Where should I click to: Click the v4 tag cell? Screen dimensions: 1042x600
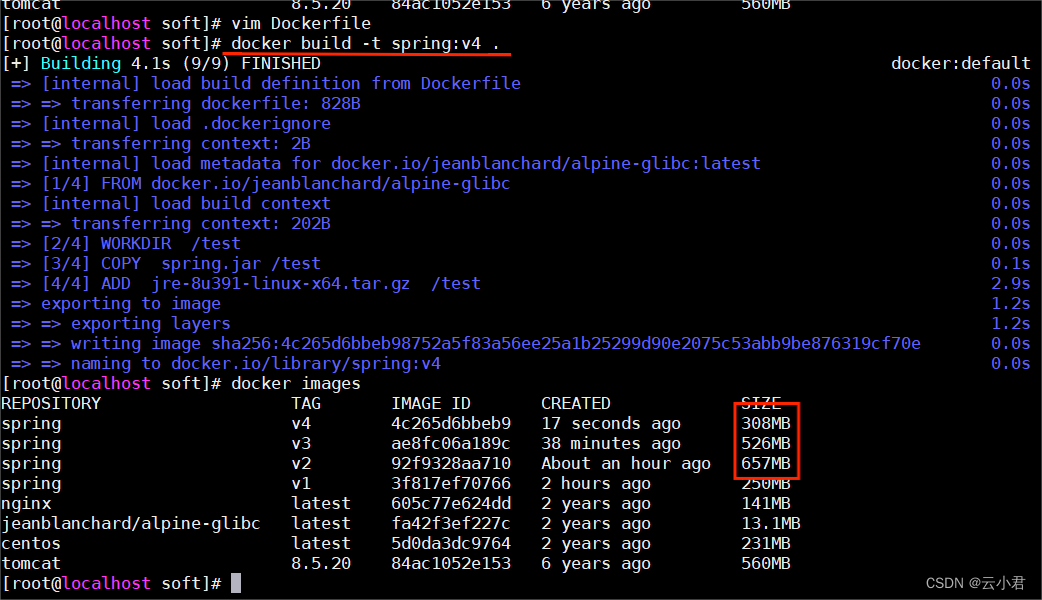(x=301, y=424)
